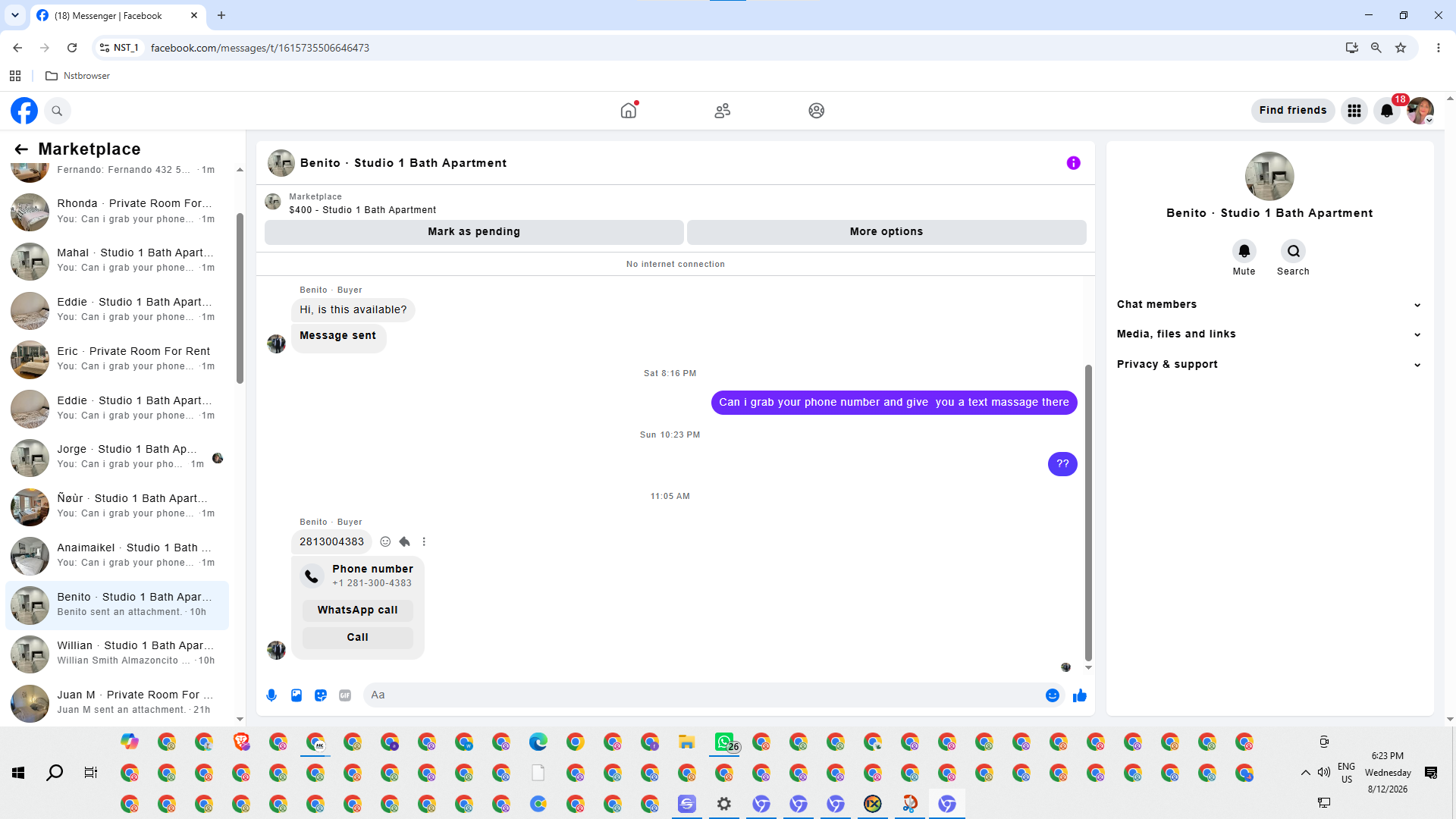This screenshot has height=819, width=1456.
Task: Bookmark this page with the star icon
Action: (x=1401, y=48)
